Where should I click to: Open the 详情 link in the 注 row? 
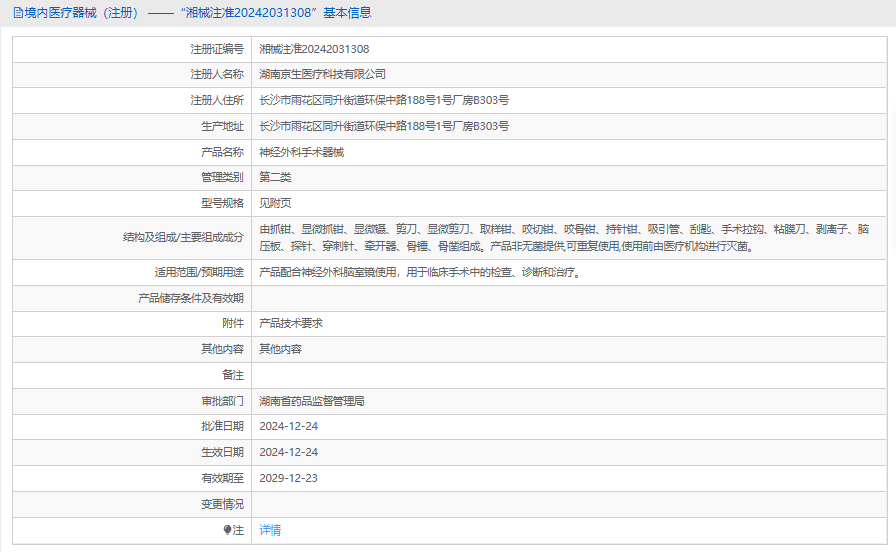point(270,530)
